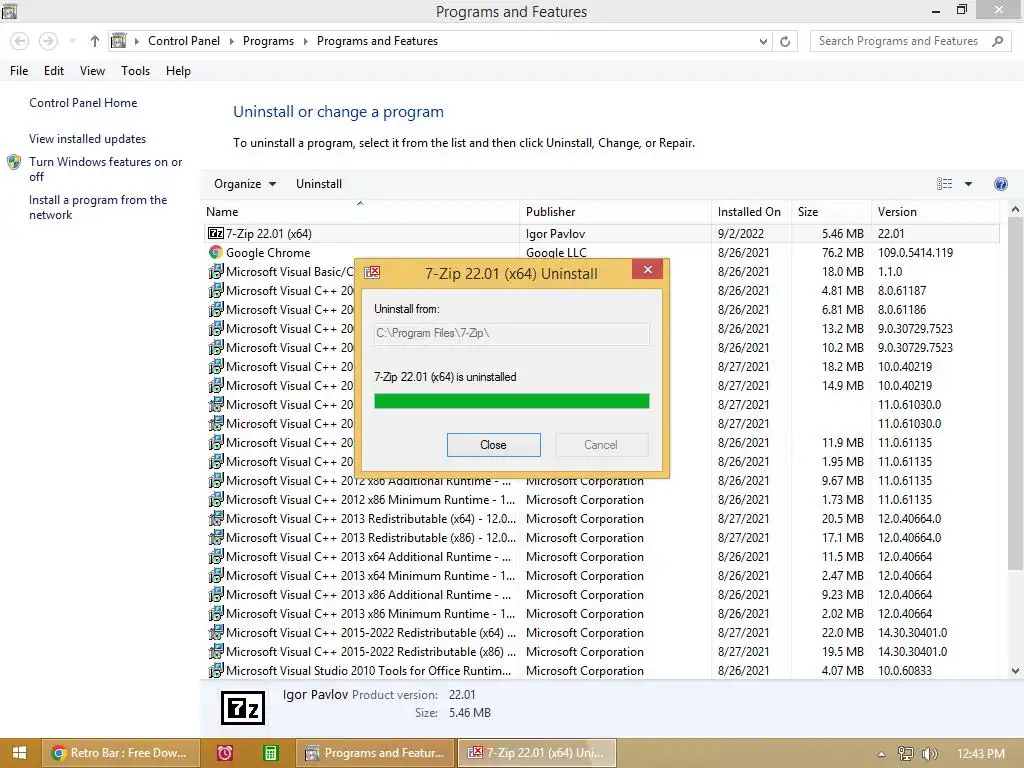Viewport: 1024px width, 768px height.
Task: Open Control Panel Home link
Action: (83, 103)
